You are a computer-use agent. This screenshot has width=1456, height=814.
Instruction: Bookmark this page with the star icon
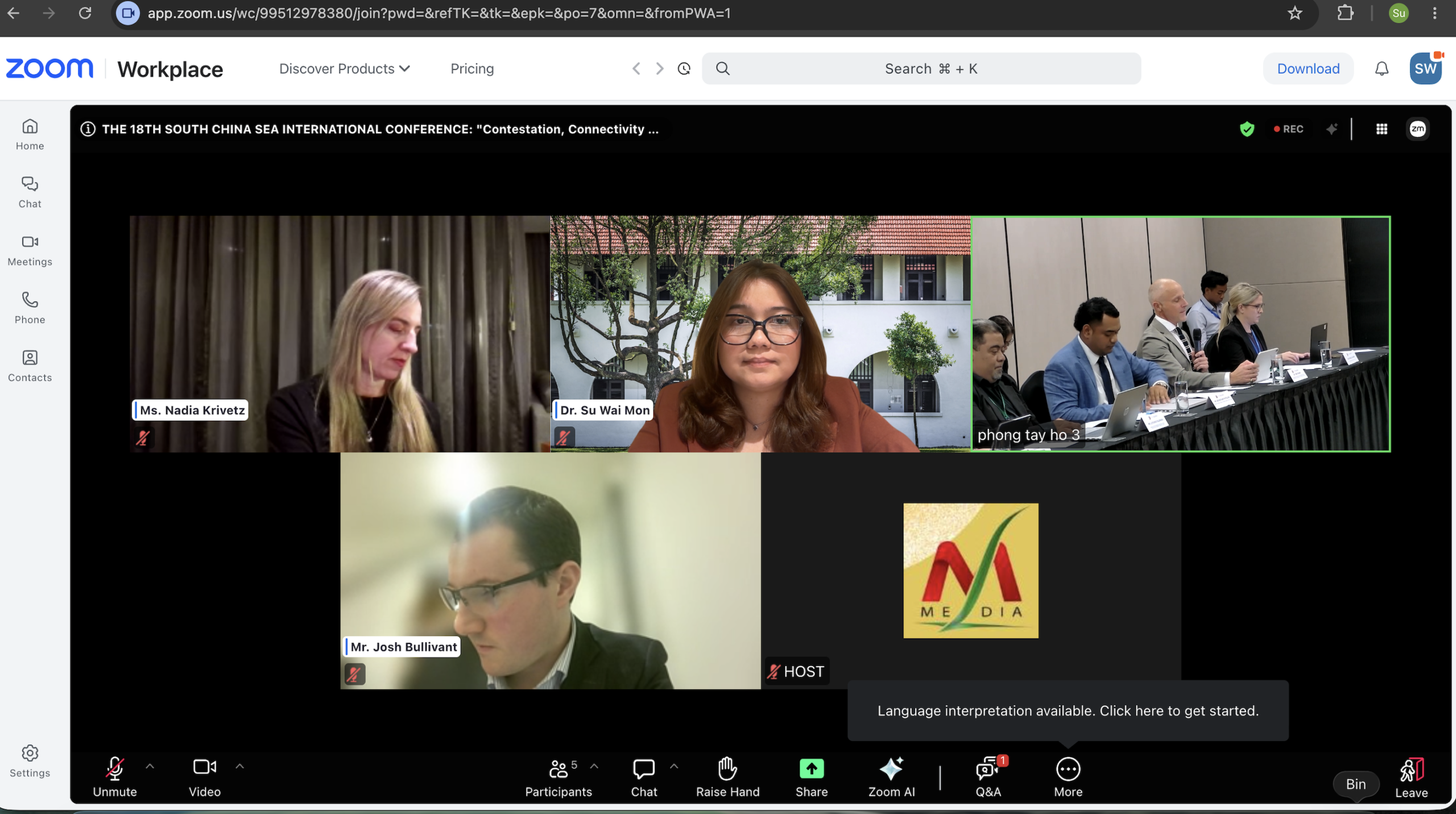[x=1294, y=13]
